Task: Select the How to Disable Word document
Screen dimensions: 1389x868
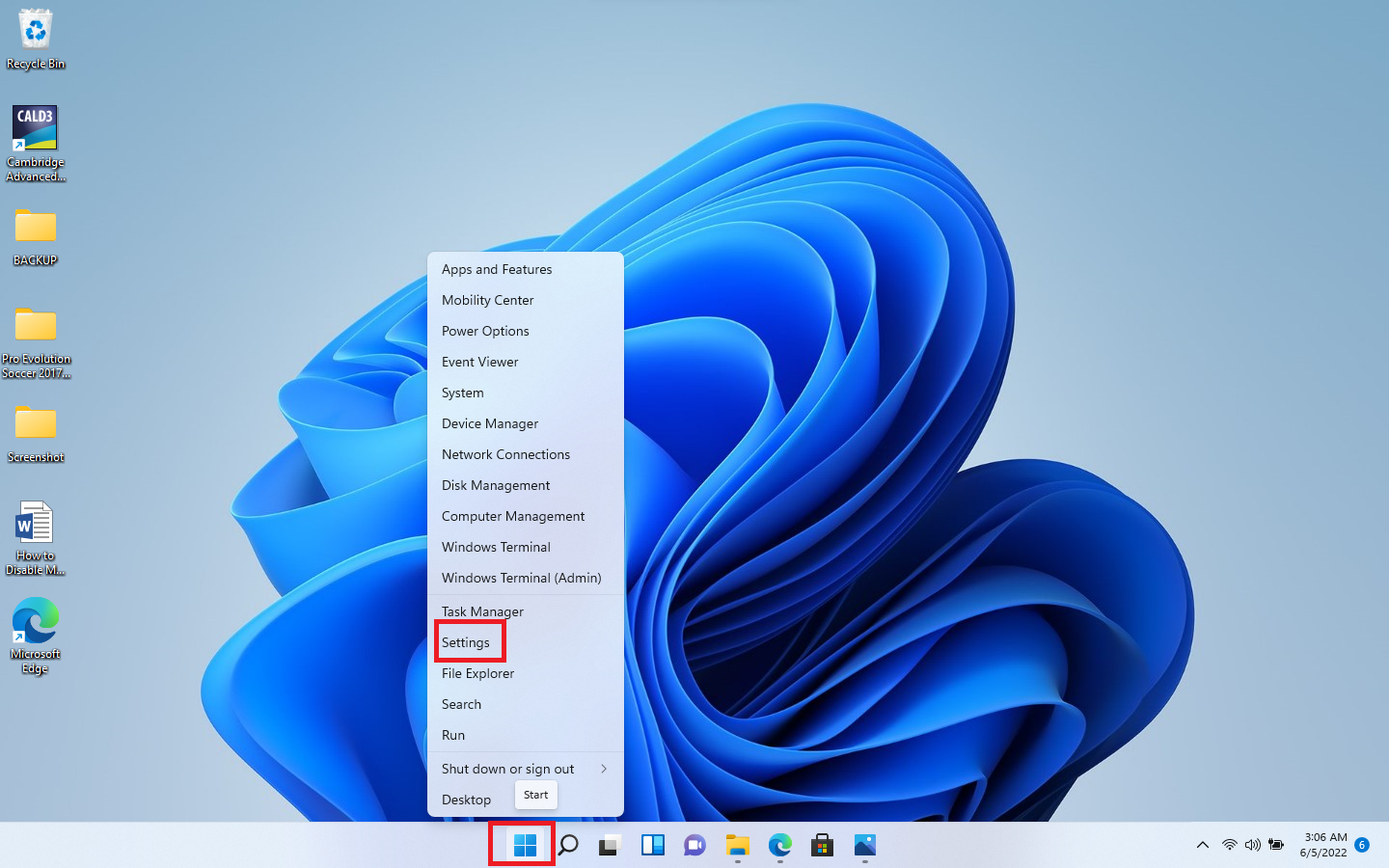Action: (x=36, y=538)
